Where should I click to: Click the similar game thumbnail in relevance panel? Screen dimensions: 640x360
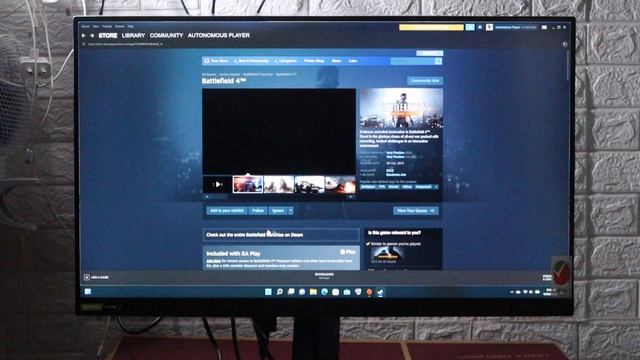pyautogui.click(x=387, y=255)
